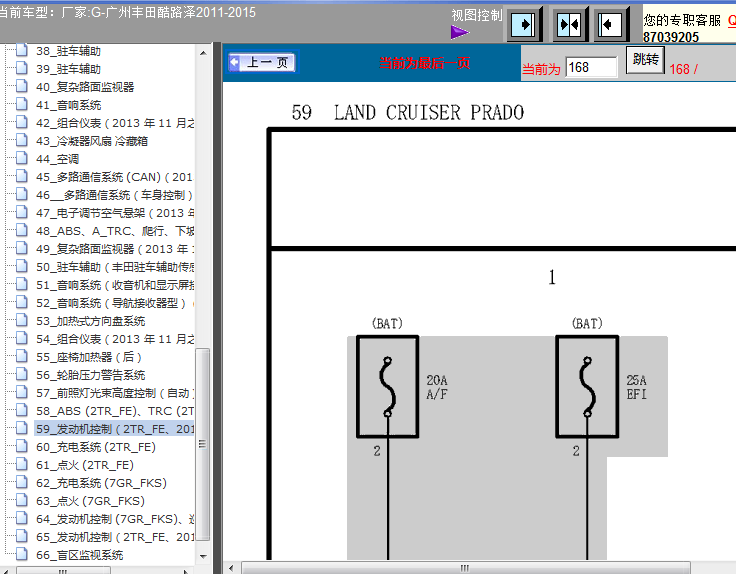Image resolution: width=736 pixels, height=574 pixels.
Task: Click the tree panel vertical scrollbar thumb
Action: click(x=203, y=444)
